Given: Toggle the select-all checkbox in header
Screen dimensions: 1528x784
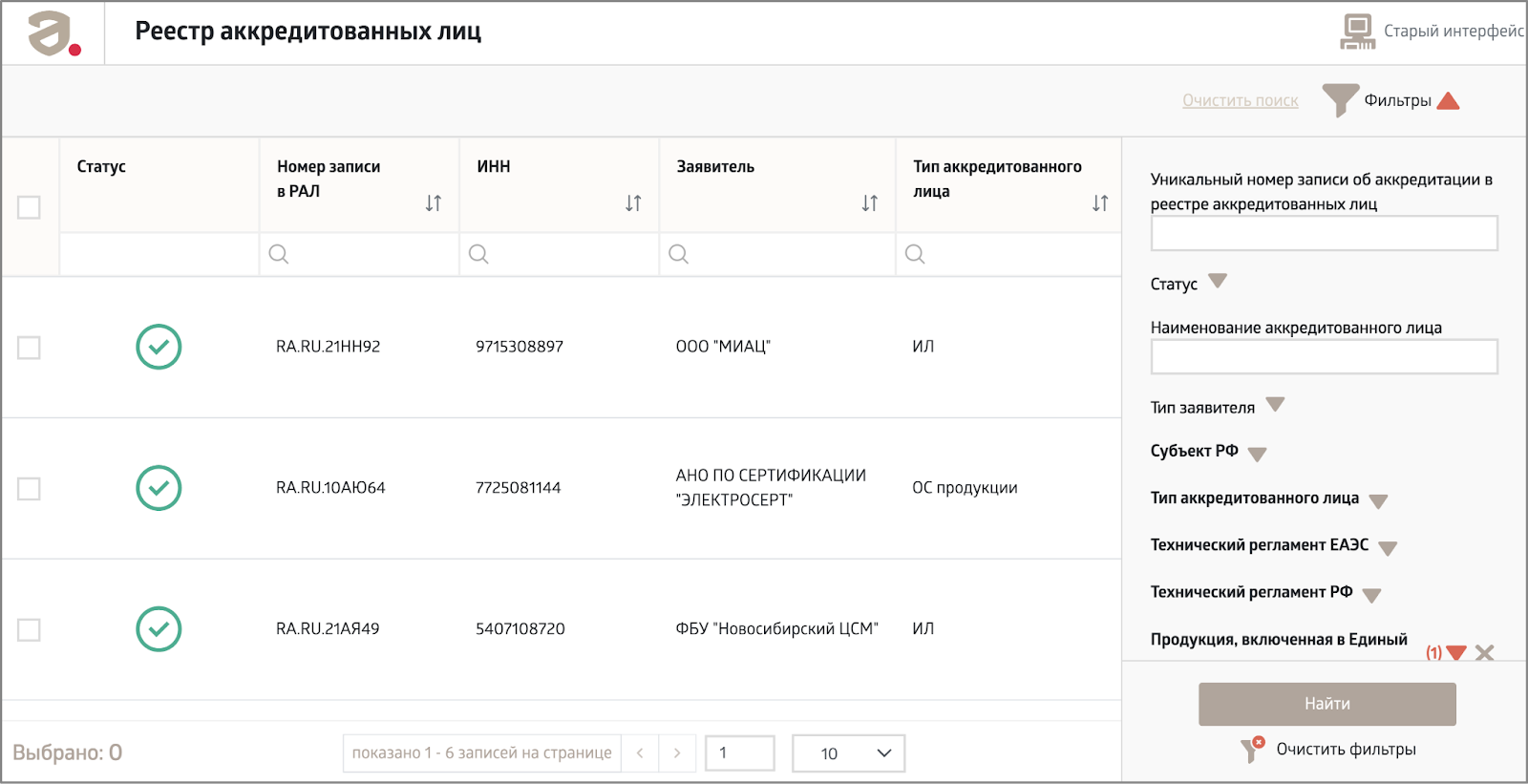Looking at the screenshot, I should (30, 207).
